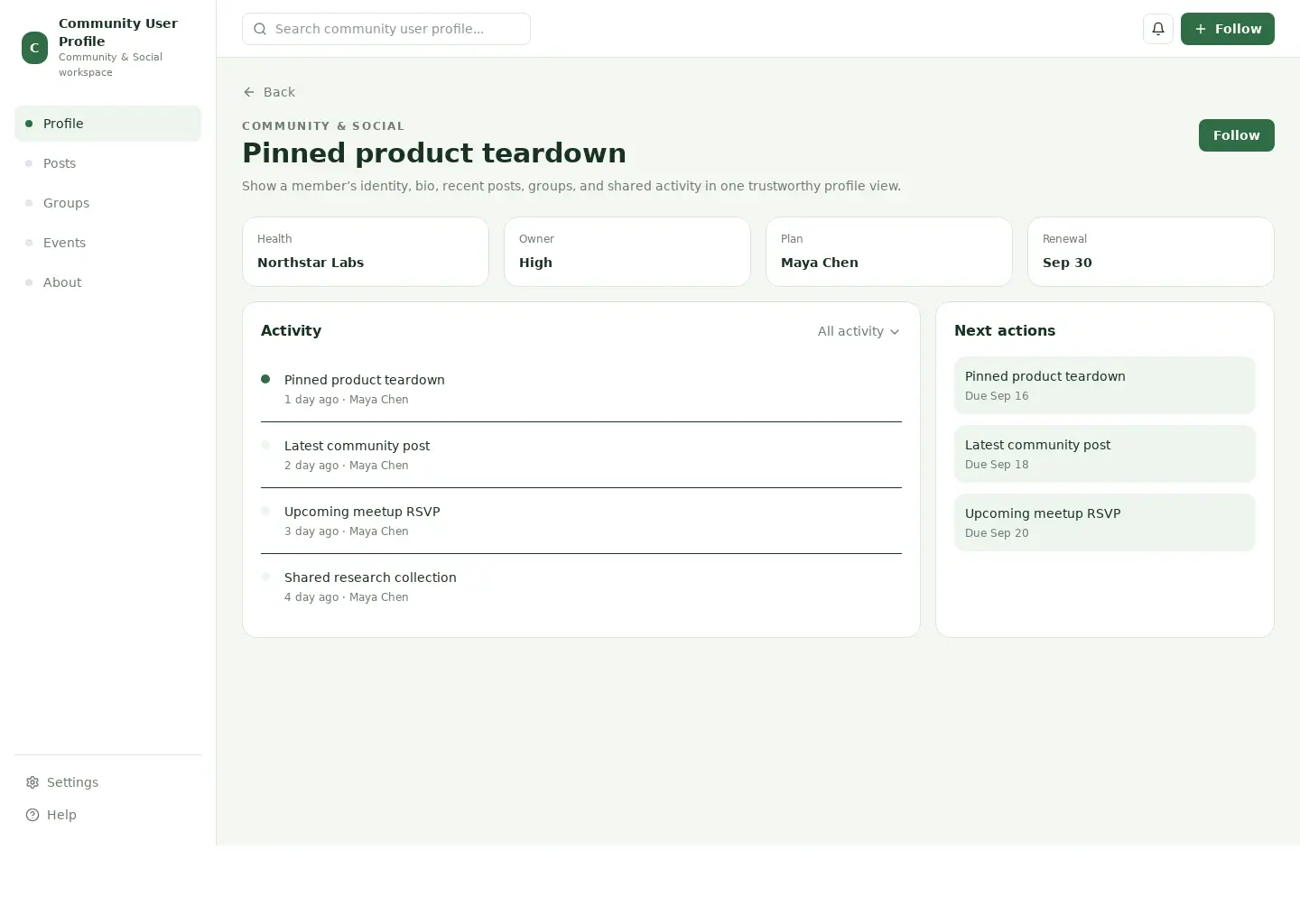This screenshot has width=1300, height=924.
Task: Click the workspace logo letter C
Action: (34, 48)
